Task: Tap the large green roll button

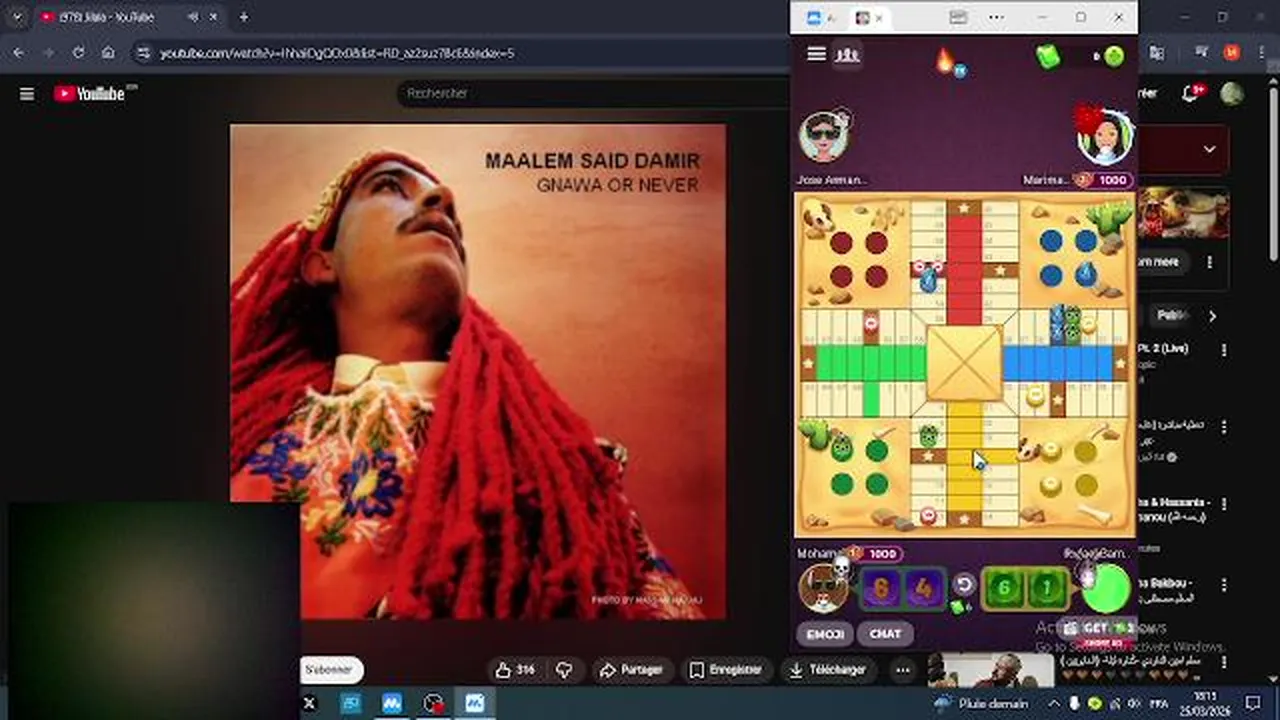Action: coord(1106,588)
